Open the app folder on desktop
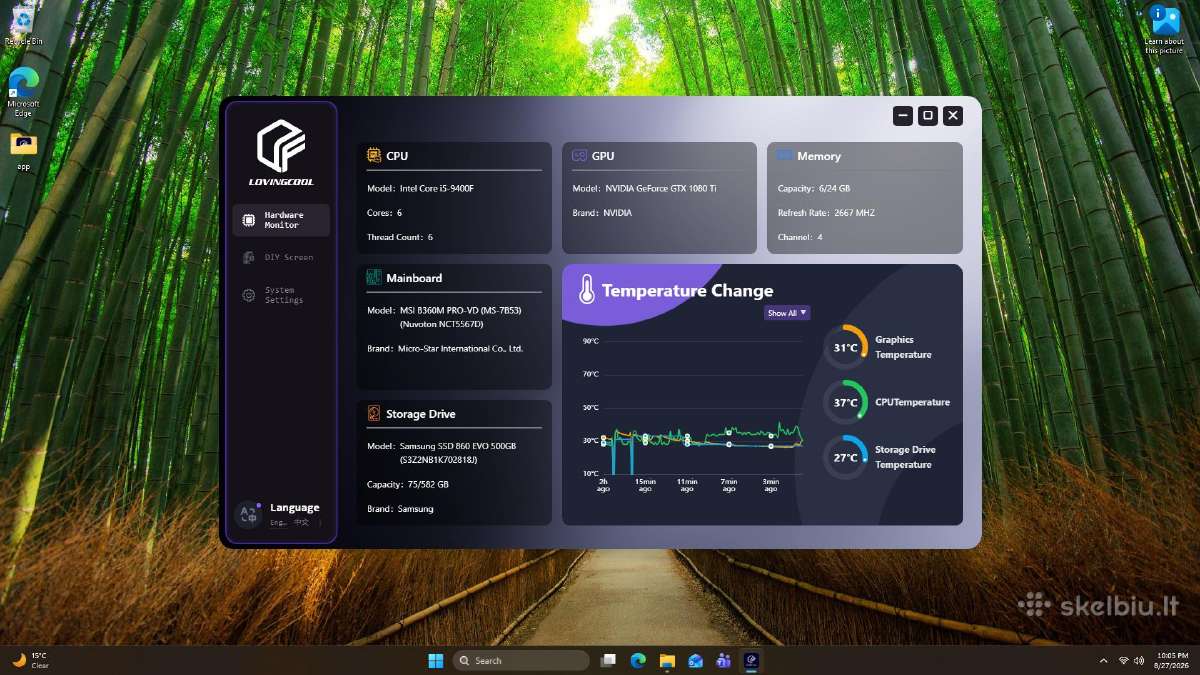Viewport: 1200px width, 675px height. 23,151
